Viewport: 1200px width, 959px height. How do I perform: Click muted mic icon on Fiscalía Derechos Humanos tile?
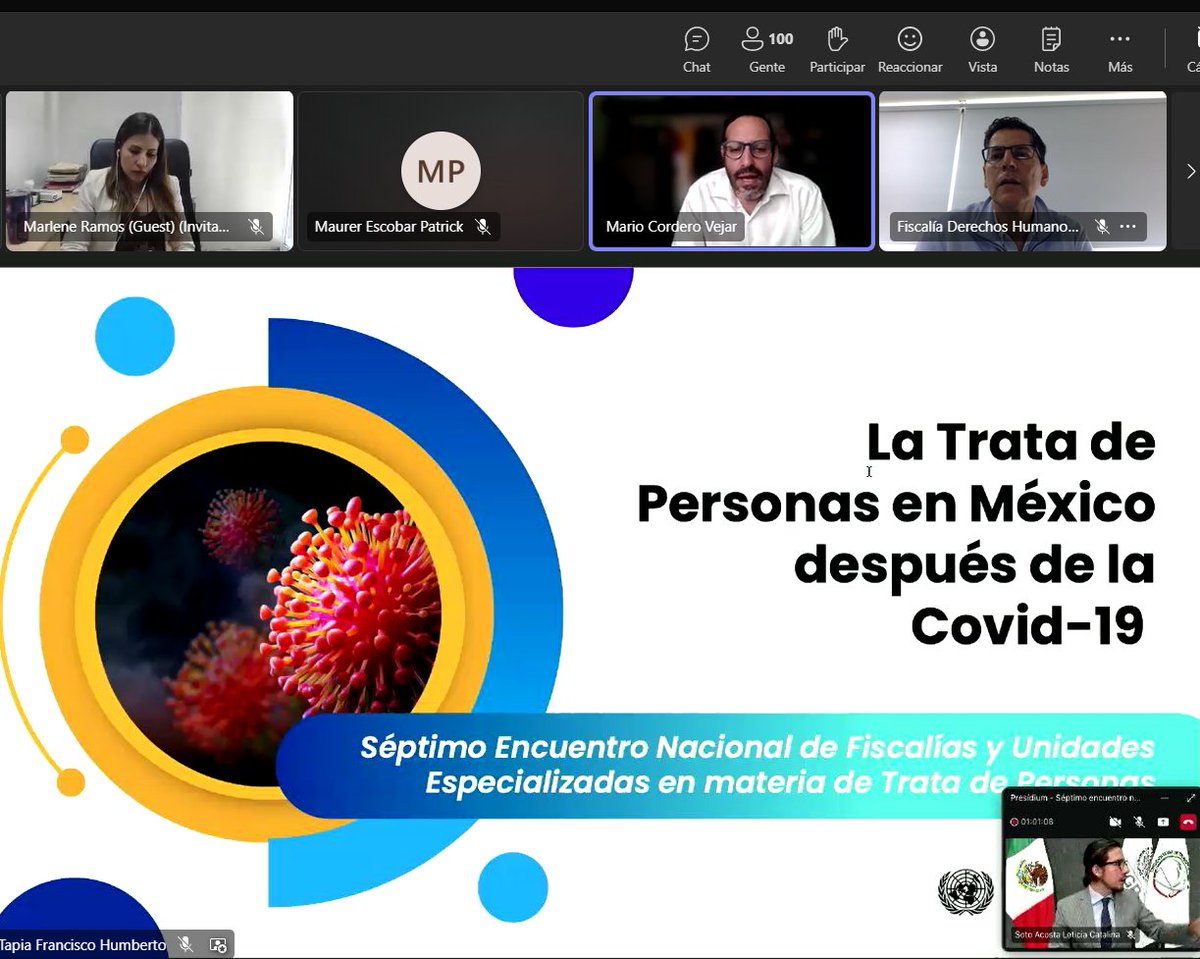(x=1101, y=227)
